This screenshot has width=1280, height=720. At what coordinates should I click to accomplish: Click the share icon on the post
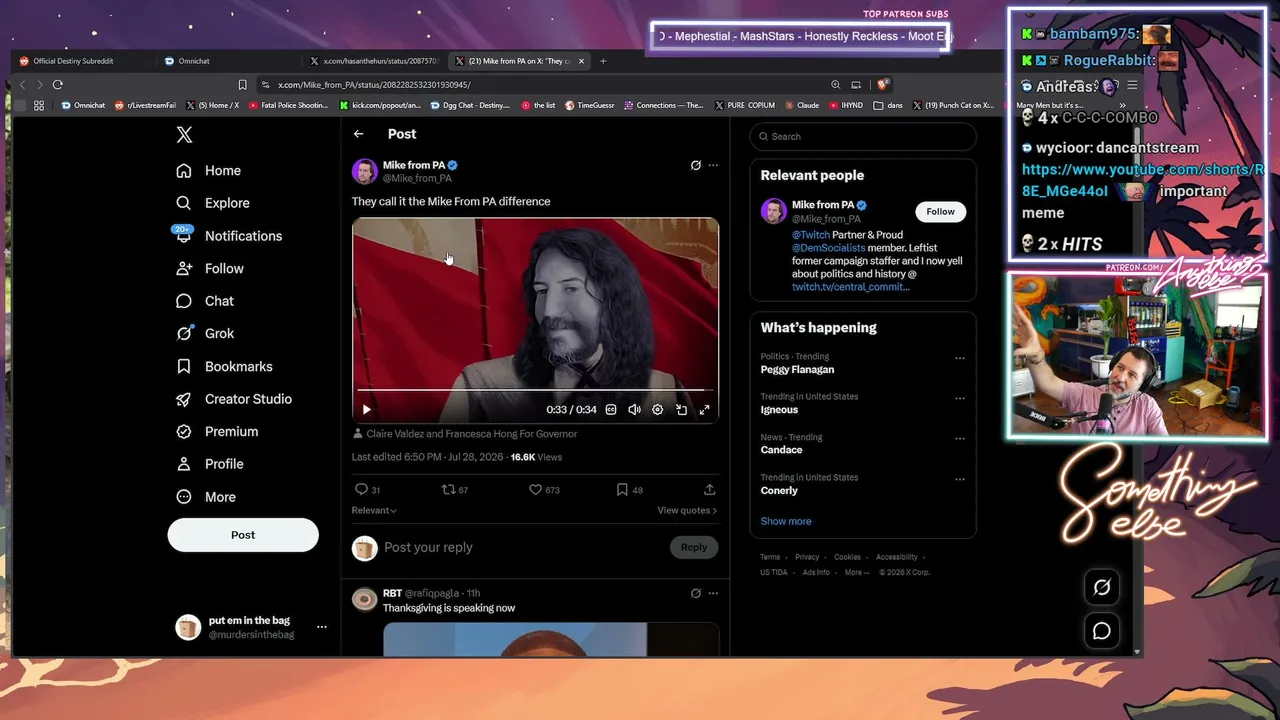point(710,490)
